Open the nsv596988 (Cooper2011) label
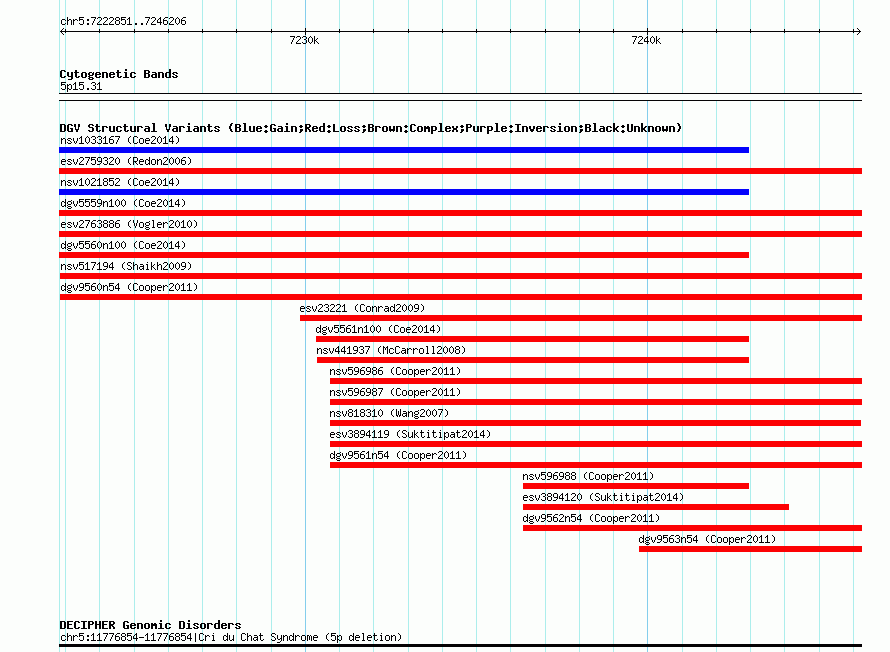 588,476
